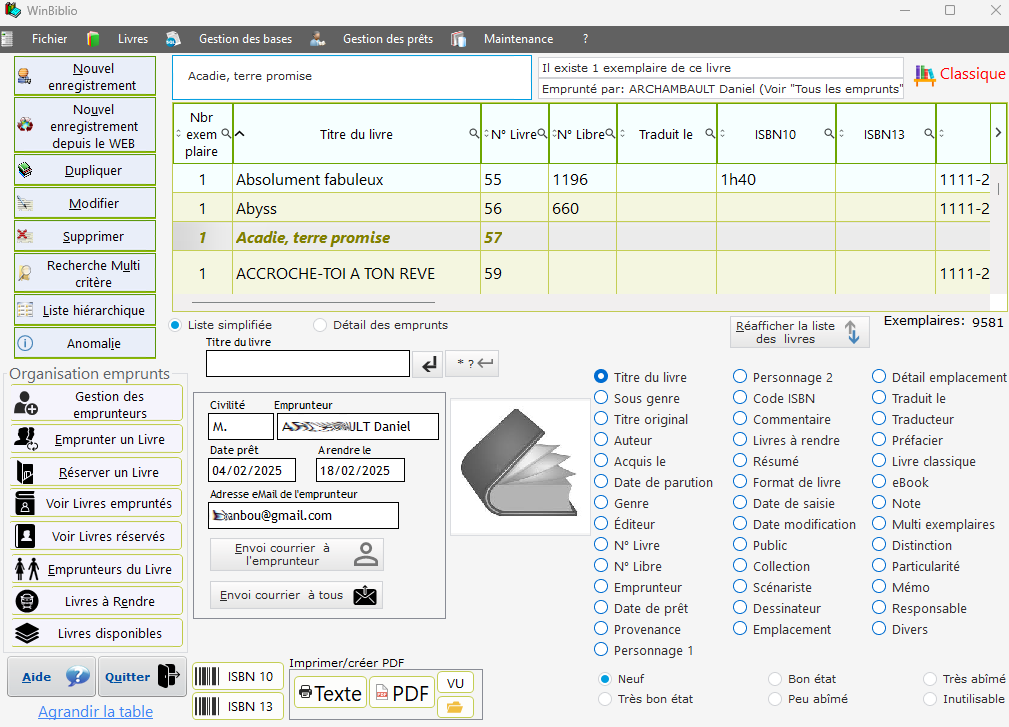Open the Livres menu
The width and height of the screenshot is (1009, 727).
point(133,39)
